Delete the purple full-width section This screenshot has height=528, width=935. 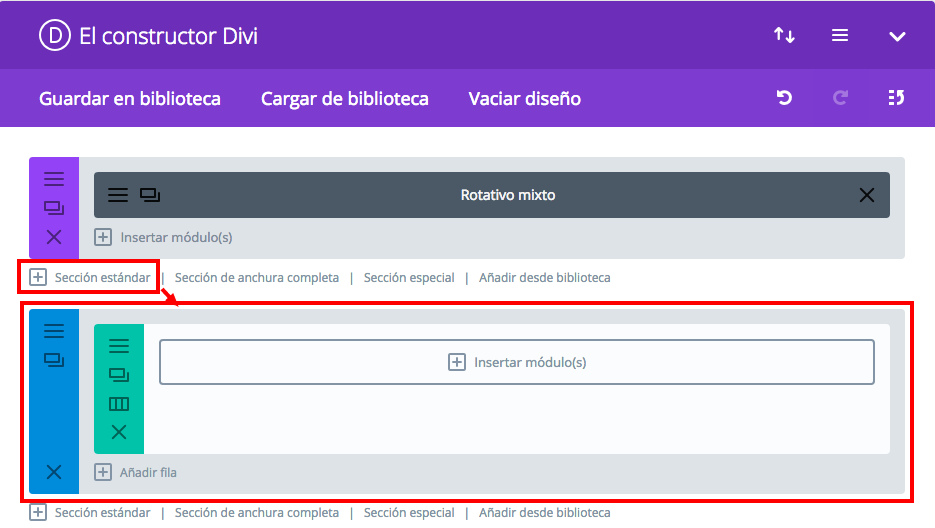coord(54,237)
